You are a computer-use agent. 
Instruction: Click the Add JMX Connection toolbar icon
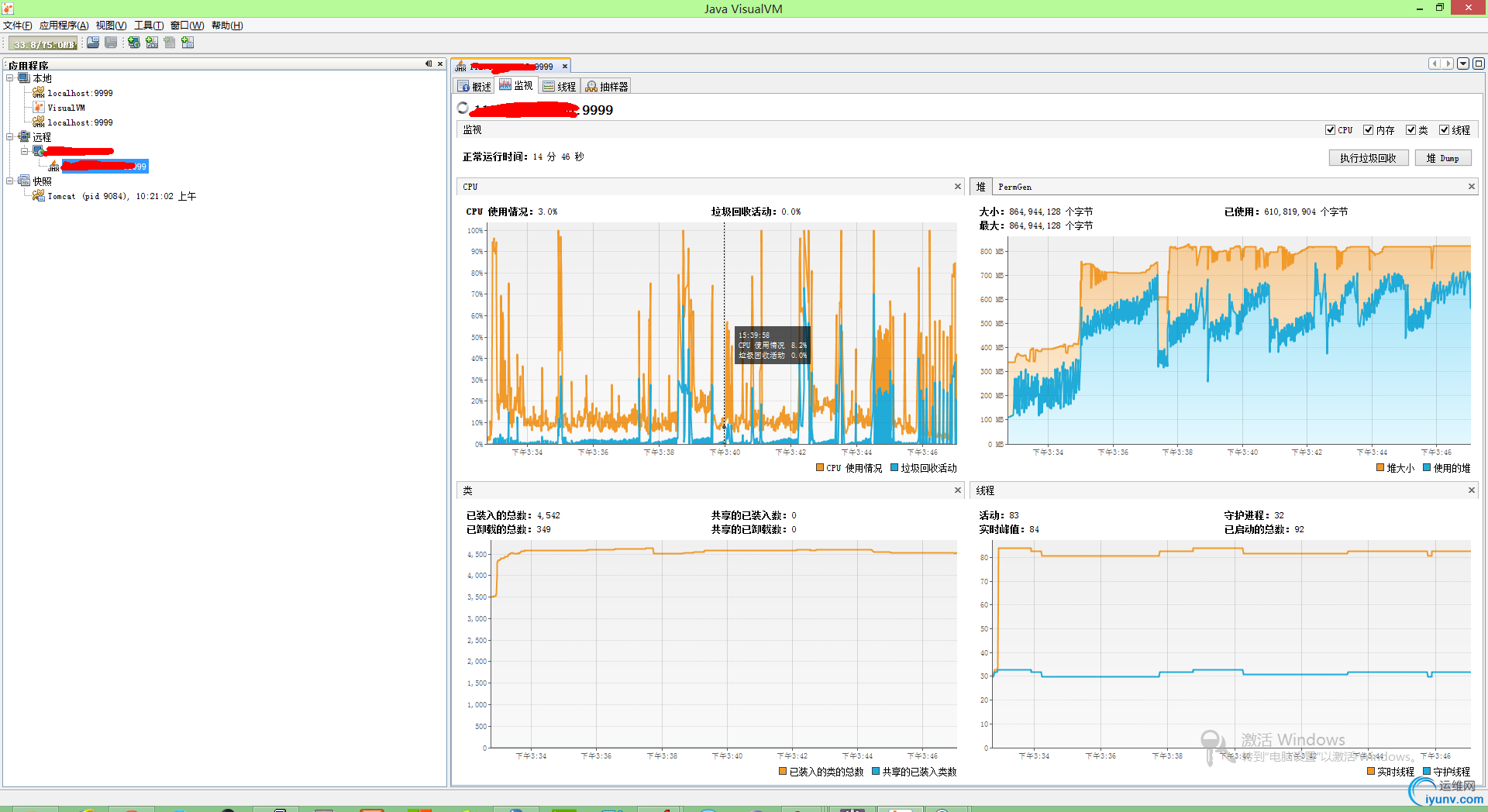click(x=152, y=43)
